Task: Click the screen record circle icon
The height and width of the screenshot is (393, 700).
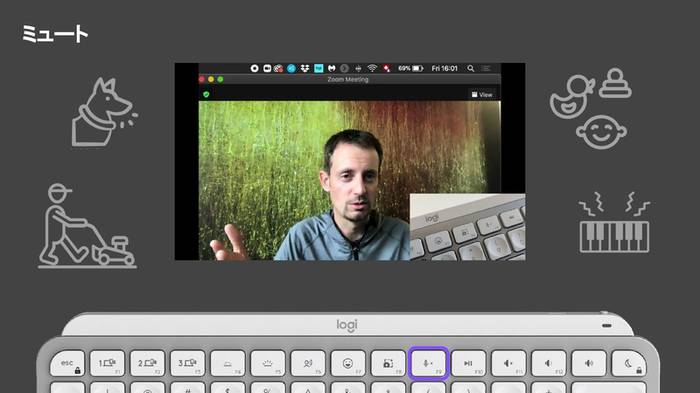Action: pyautogui.click(x=254, y=68)
